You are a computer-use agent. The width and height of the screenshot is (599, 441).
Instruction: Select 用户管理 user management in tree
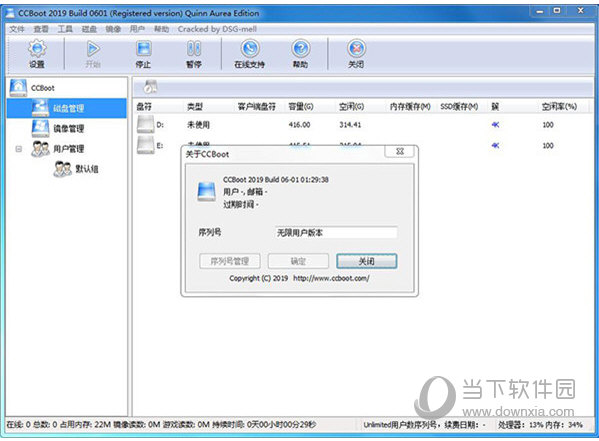tap(69, 149)
